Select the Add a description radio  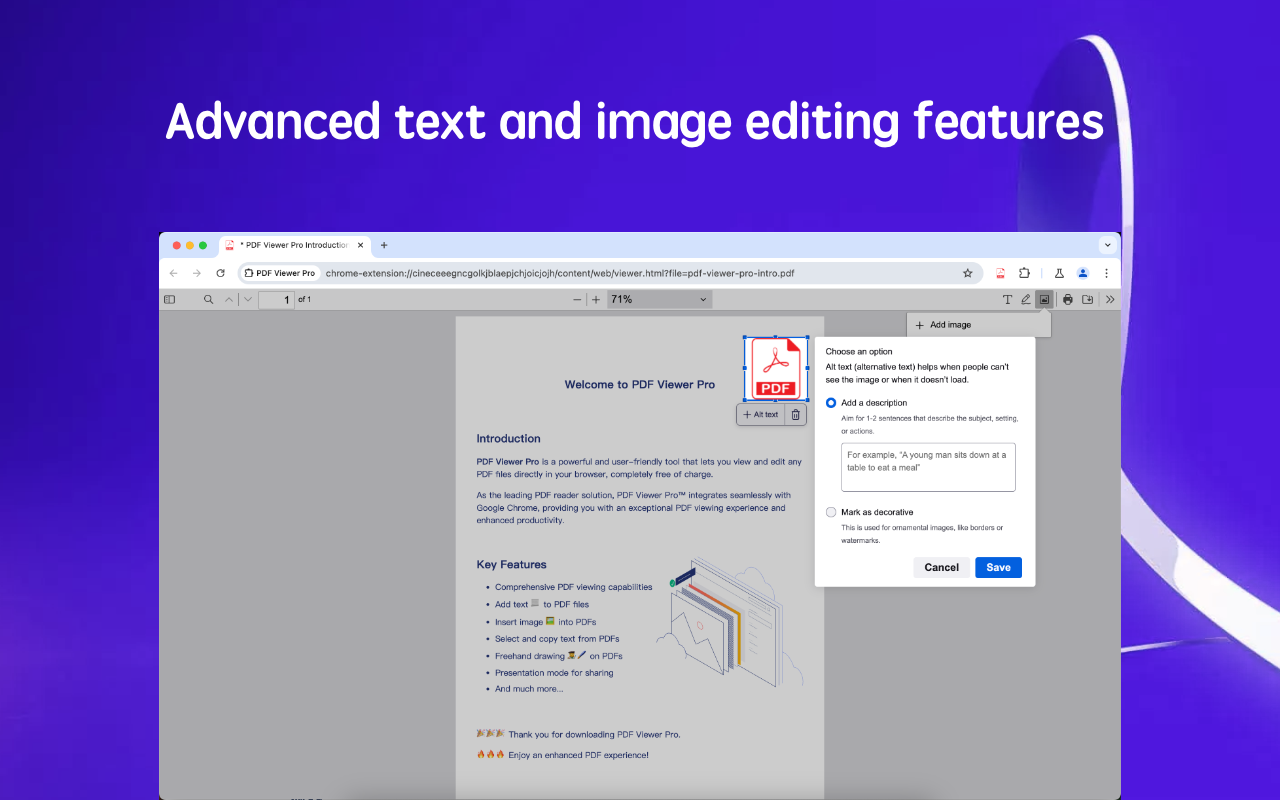tap(831, 403)
